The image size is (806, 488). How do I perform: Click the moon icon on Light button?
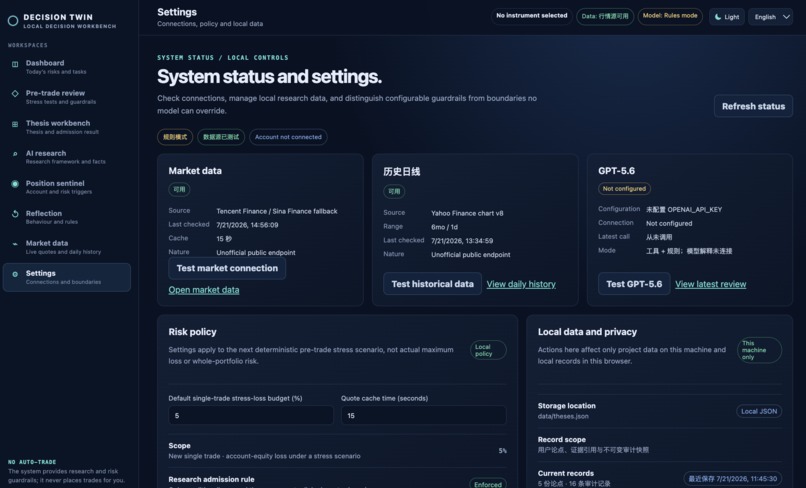click(718, 17)
